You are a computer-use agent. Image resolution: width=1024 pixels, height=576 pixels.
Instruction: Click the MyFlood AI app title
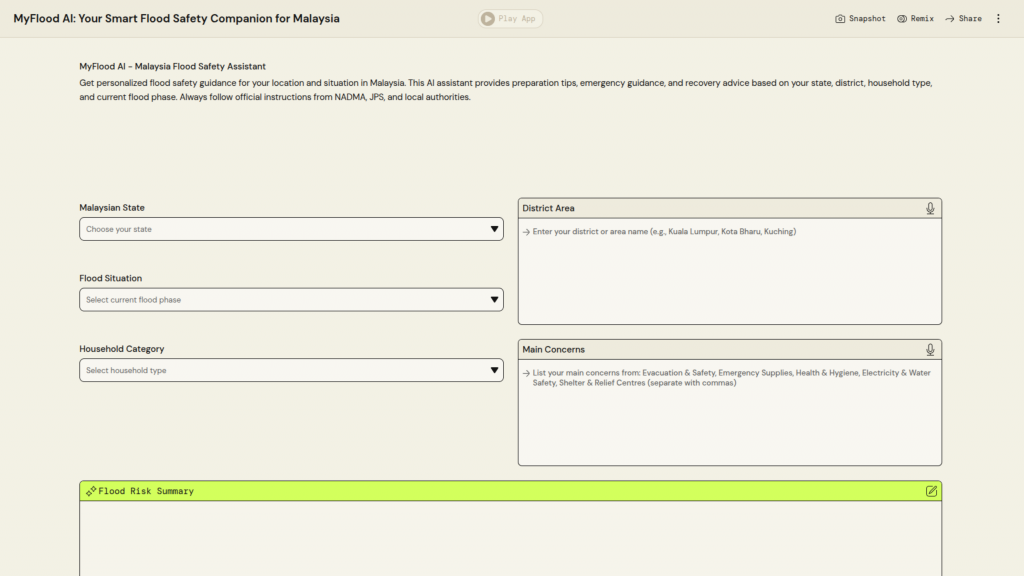point(176,18)
